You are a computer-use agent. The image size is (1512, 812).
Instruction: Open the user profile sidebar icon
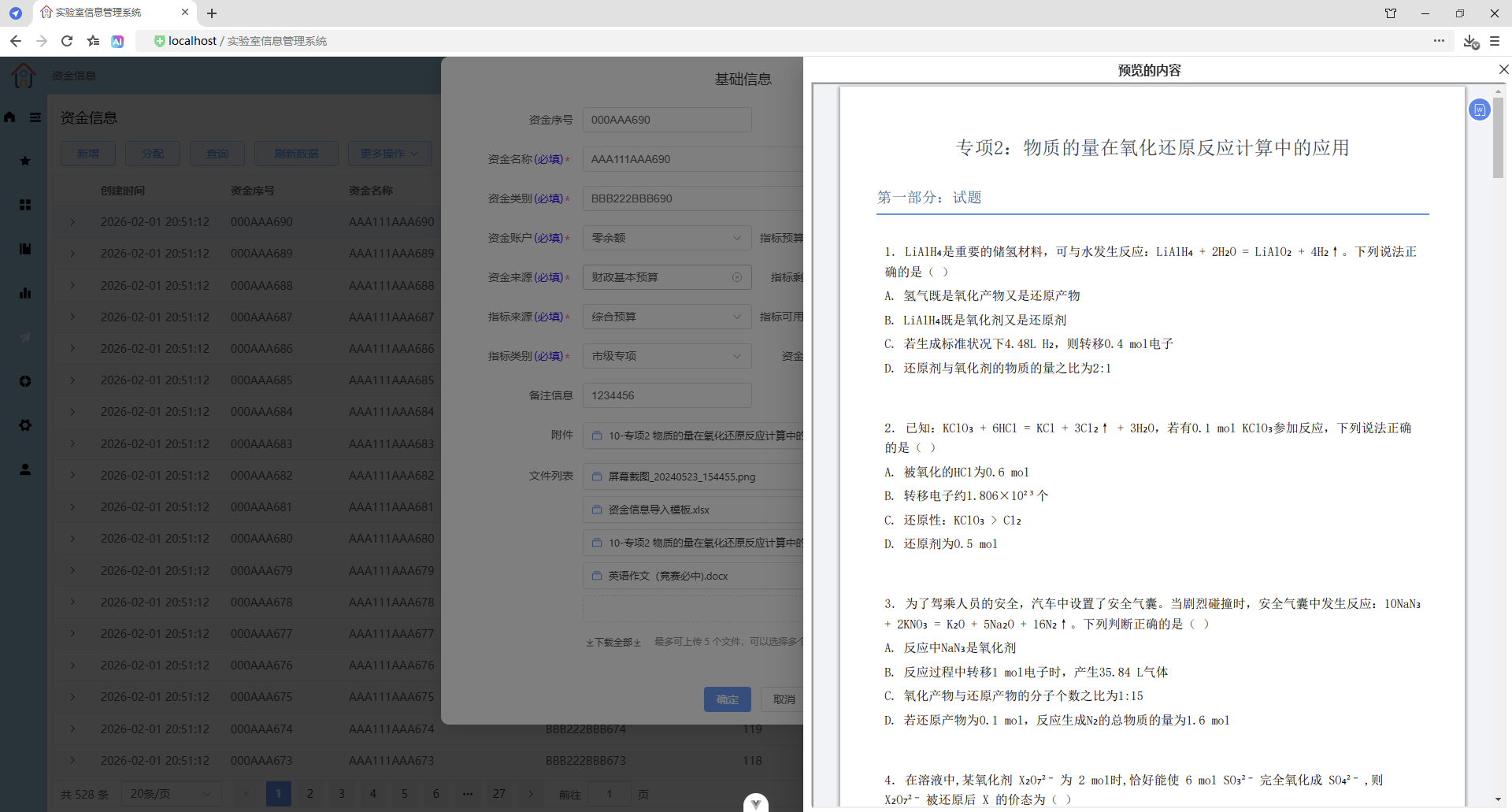pos(25,469)
